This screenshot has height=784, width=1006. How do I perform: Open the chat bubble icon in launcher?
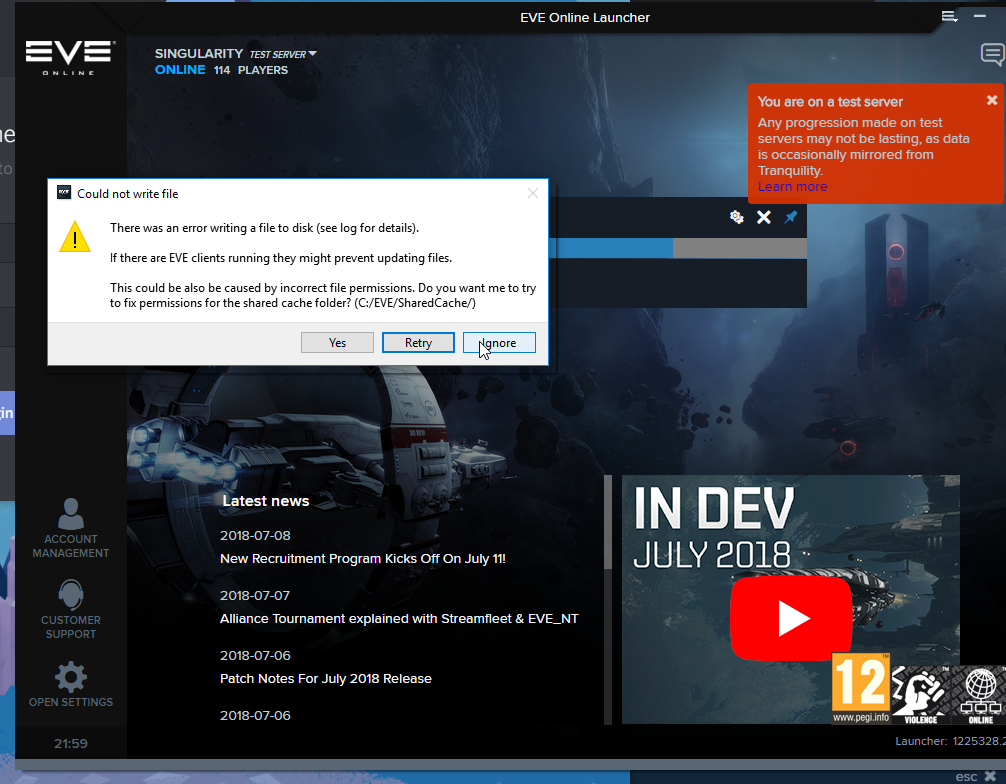(993, 55)
